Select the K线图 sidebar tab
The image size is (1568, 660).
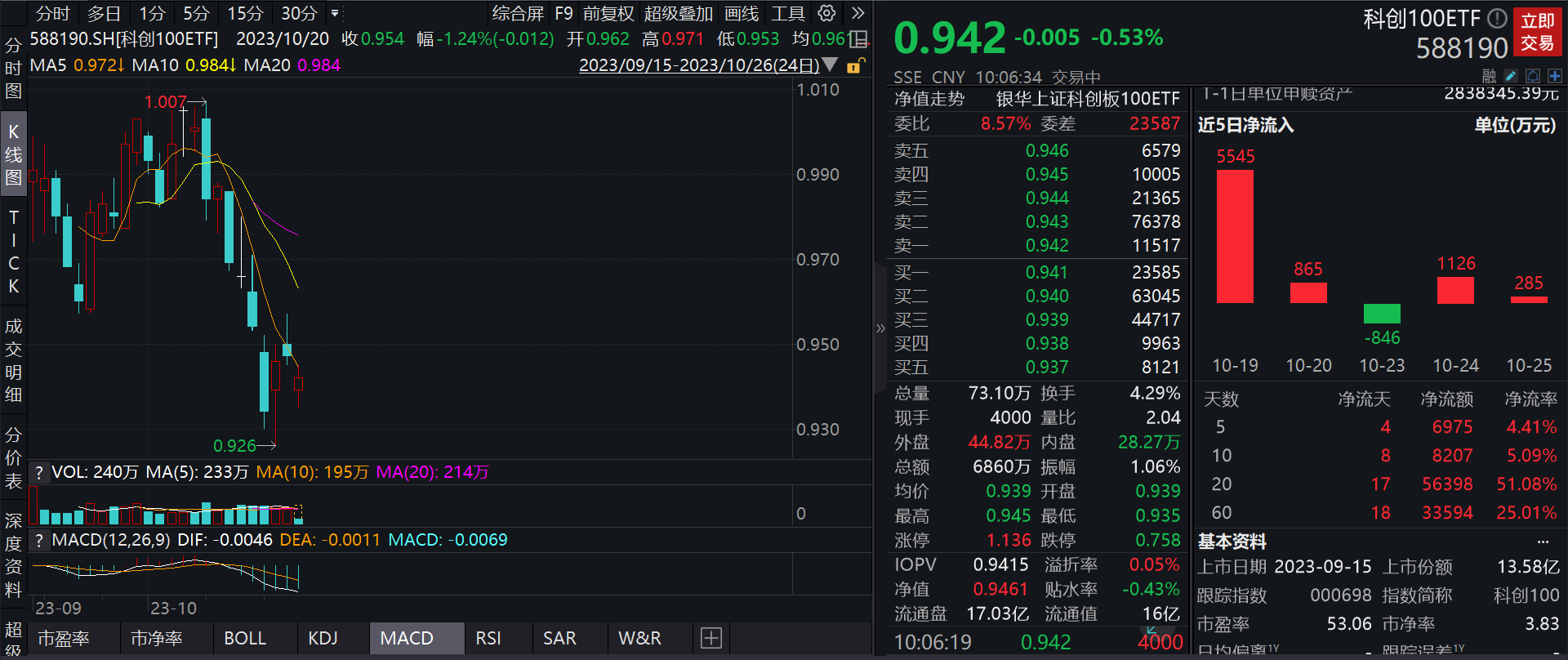pos(13,154)
